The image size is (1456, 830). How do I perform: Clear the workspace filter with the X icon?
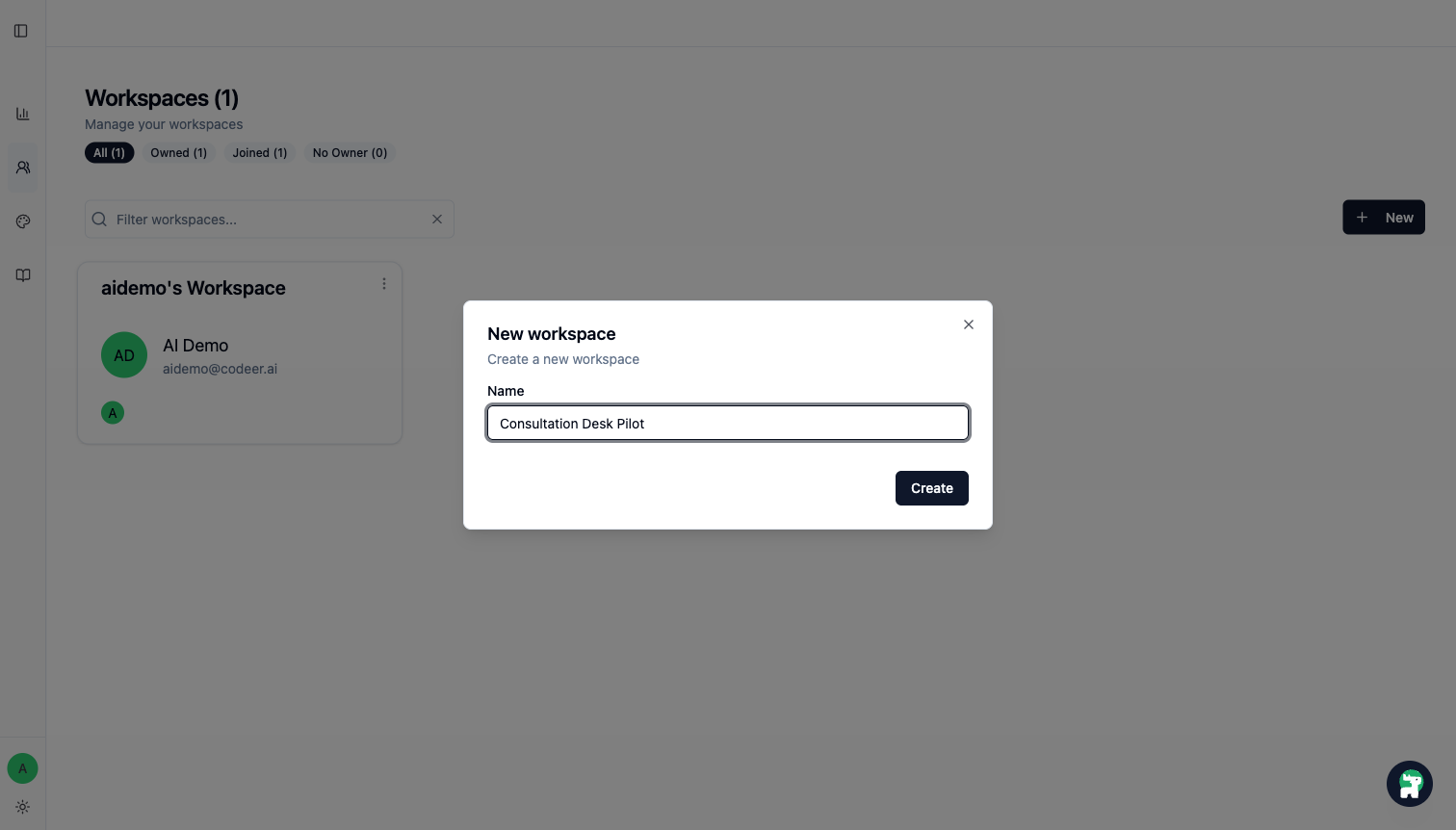[x=437, y=219]
